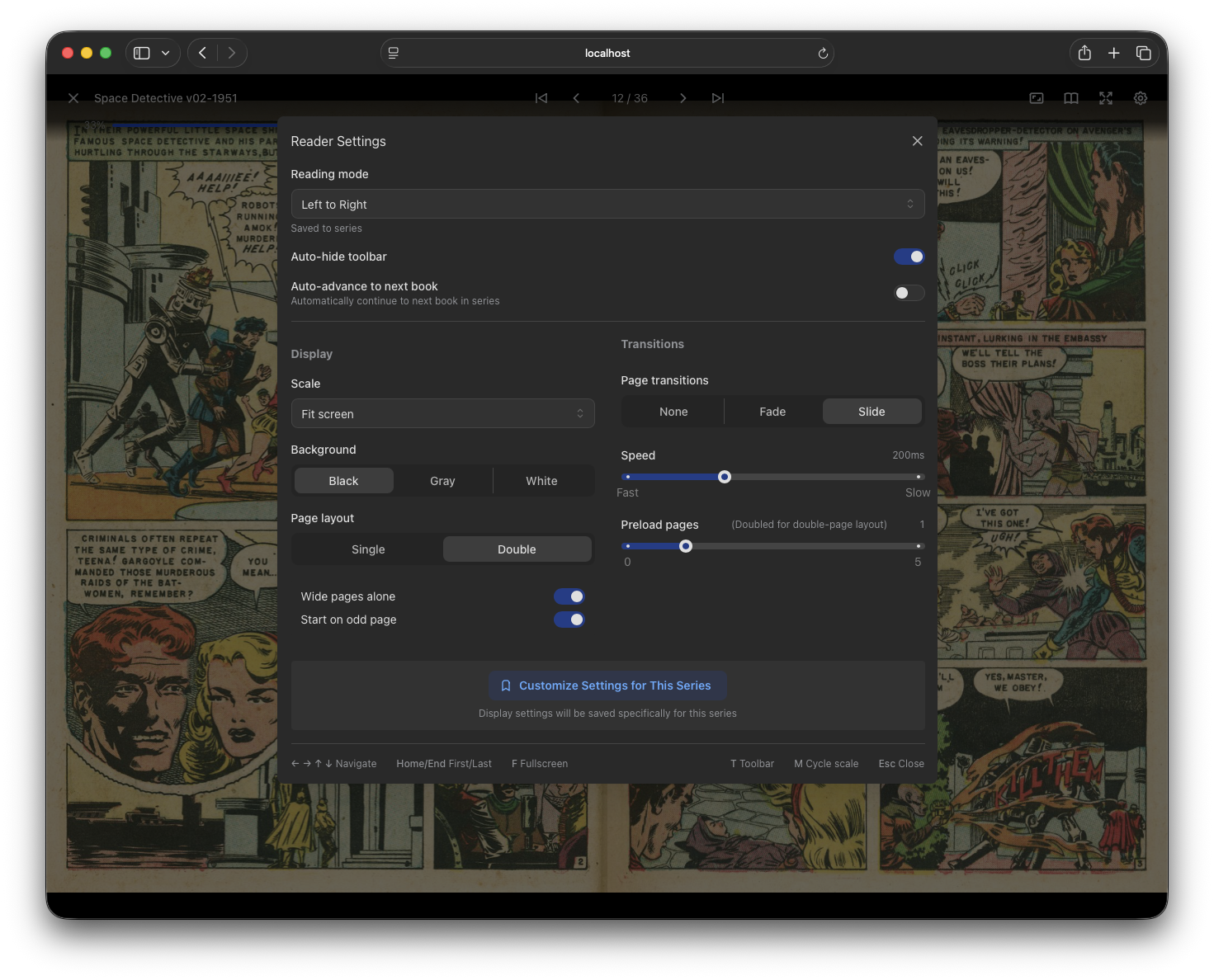
Task: Advance to the next page
Action: pyautogui.click(x=683, y=98)
